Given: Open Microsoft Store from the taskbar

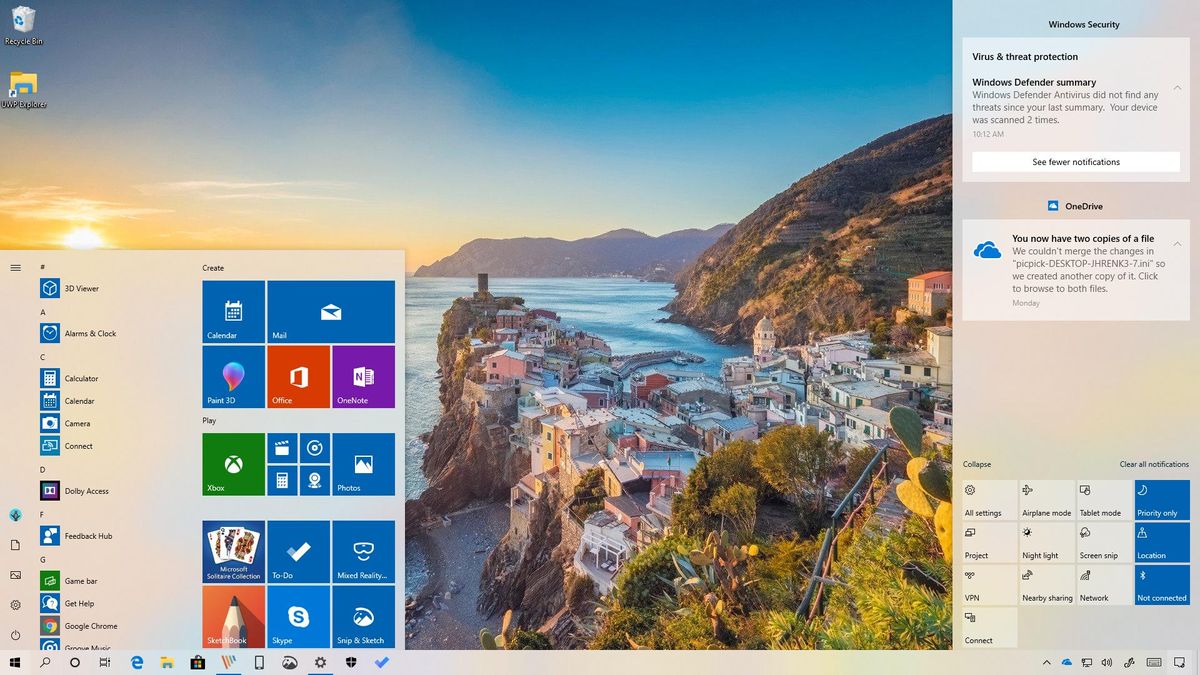Looking at the screenshot, I should [x=198, y=662].
